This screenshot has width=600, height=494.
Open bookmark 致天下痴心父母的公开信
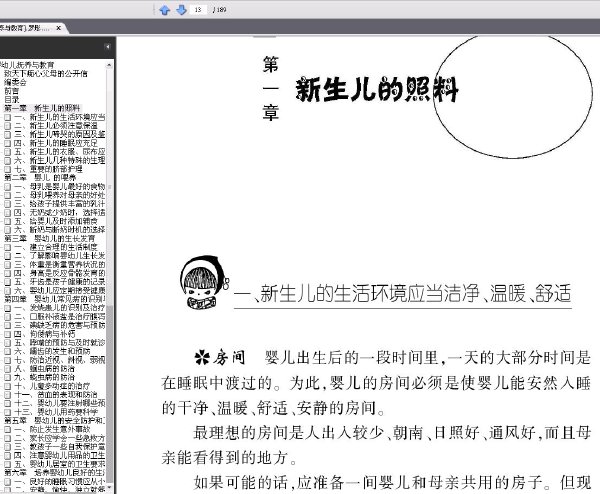point(46,73)
